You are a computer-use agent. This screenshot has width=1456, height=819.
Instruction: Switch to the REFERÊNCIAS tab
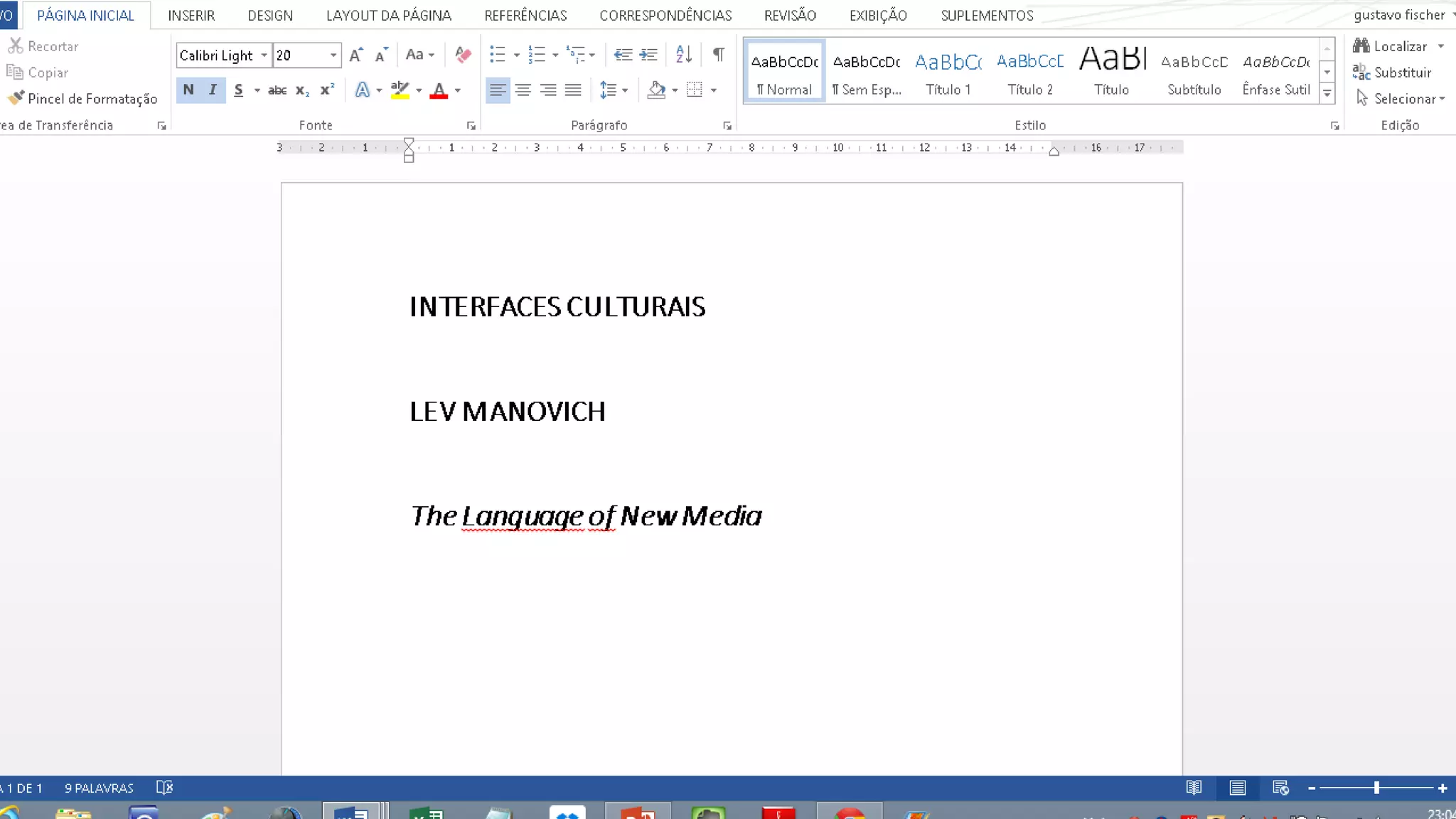[x=525, y=15]
